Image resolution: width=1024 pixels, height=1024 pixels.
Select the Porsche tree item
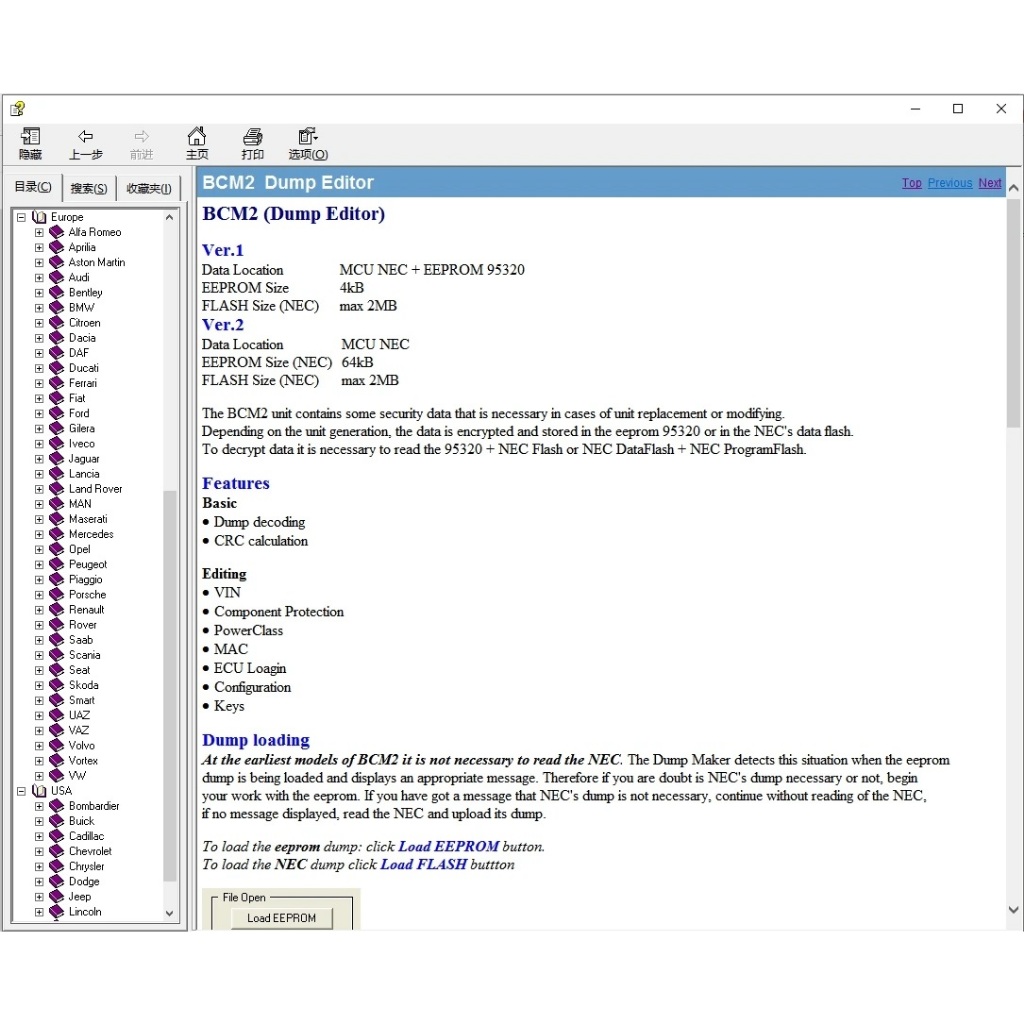87,594
